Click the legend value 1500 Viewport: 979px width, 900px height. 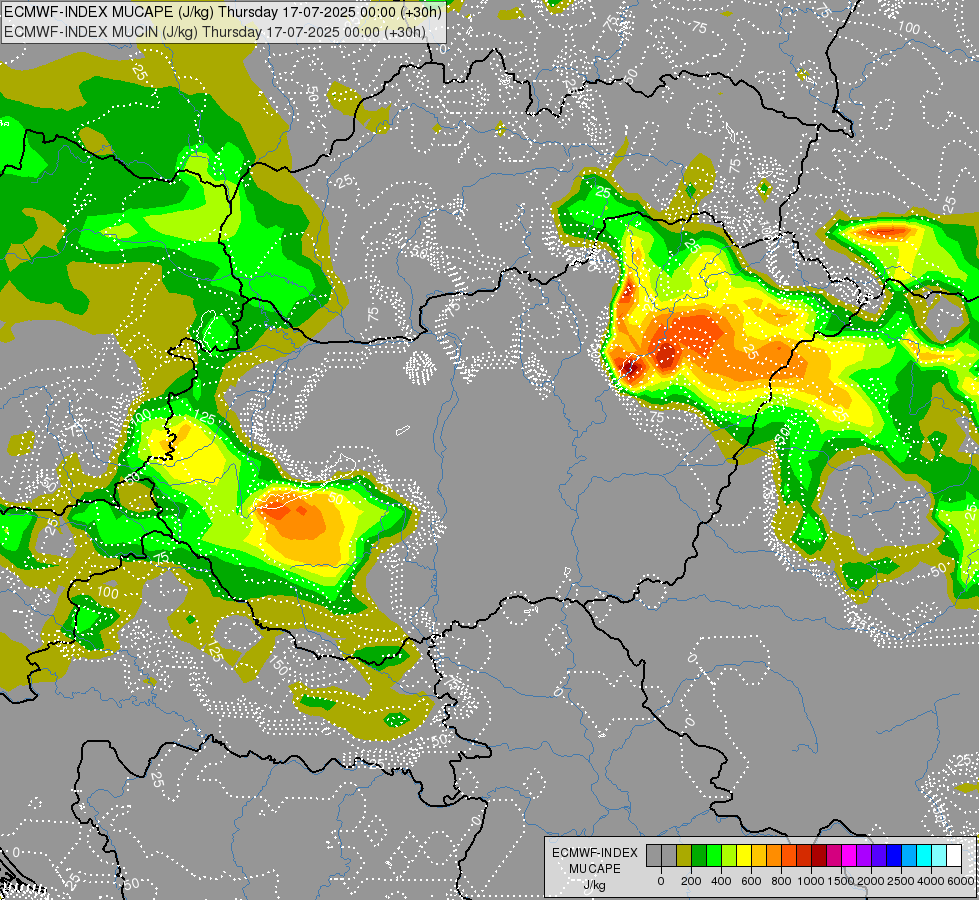pos(841,881)
